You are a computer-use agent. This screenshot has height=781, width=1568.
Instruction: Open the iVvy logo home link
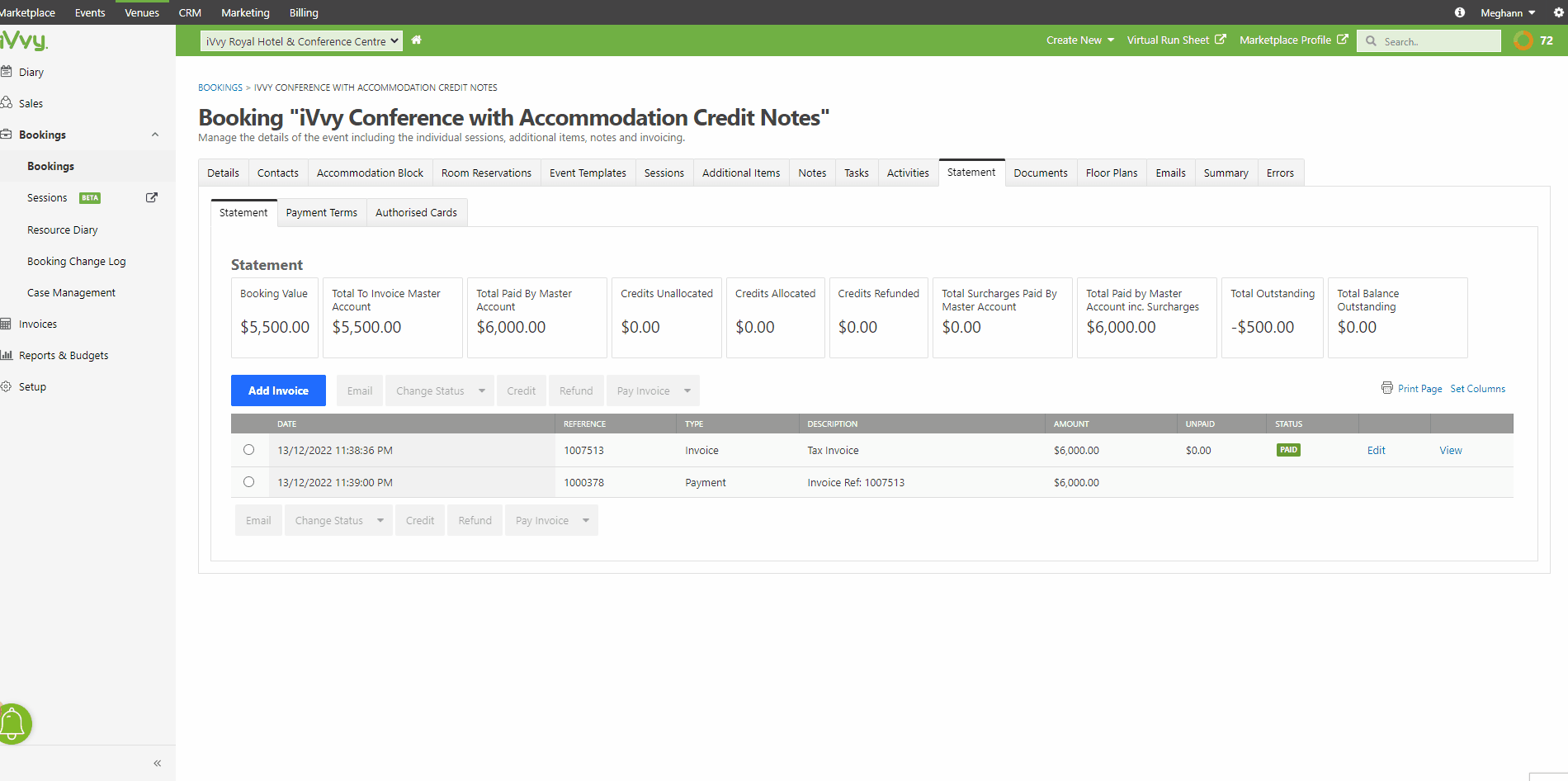point(24,40)
